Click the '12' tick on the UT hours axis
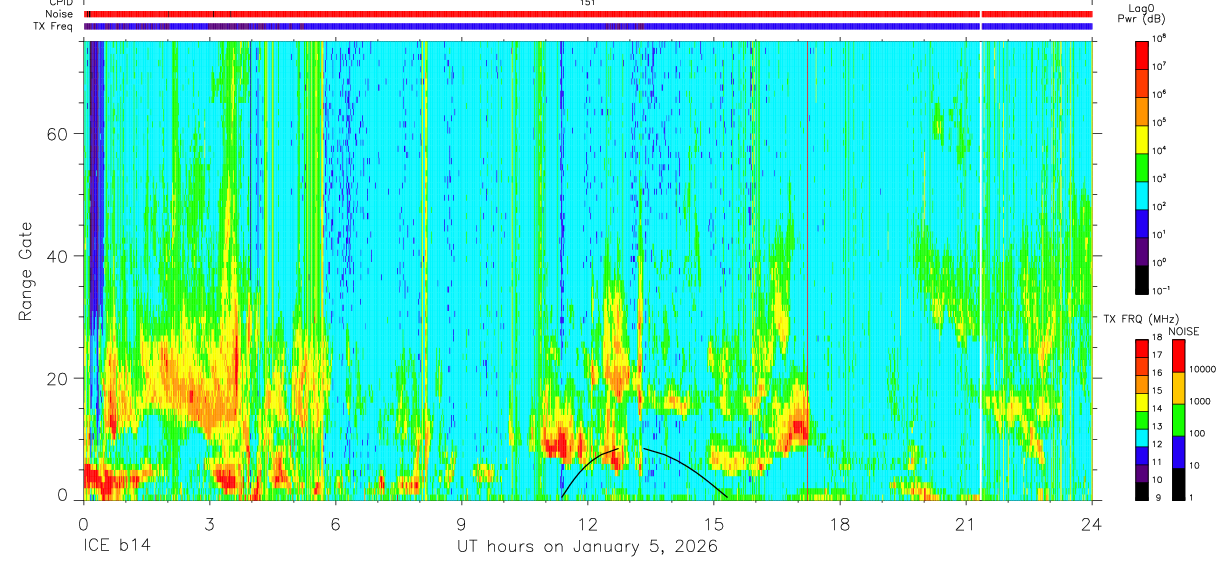1228x567 pixels. [x=588, y=524]
